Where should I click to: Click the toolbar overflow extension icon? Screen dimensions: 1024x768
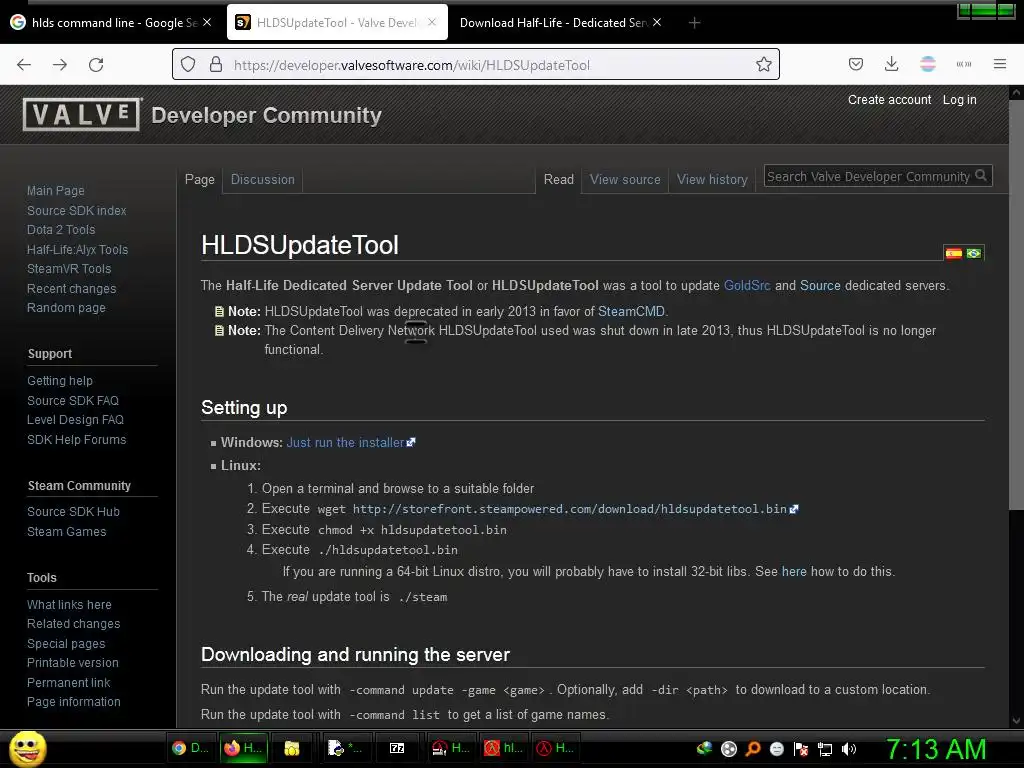coord(963,64)
